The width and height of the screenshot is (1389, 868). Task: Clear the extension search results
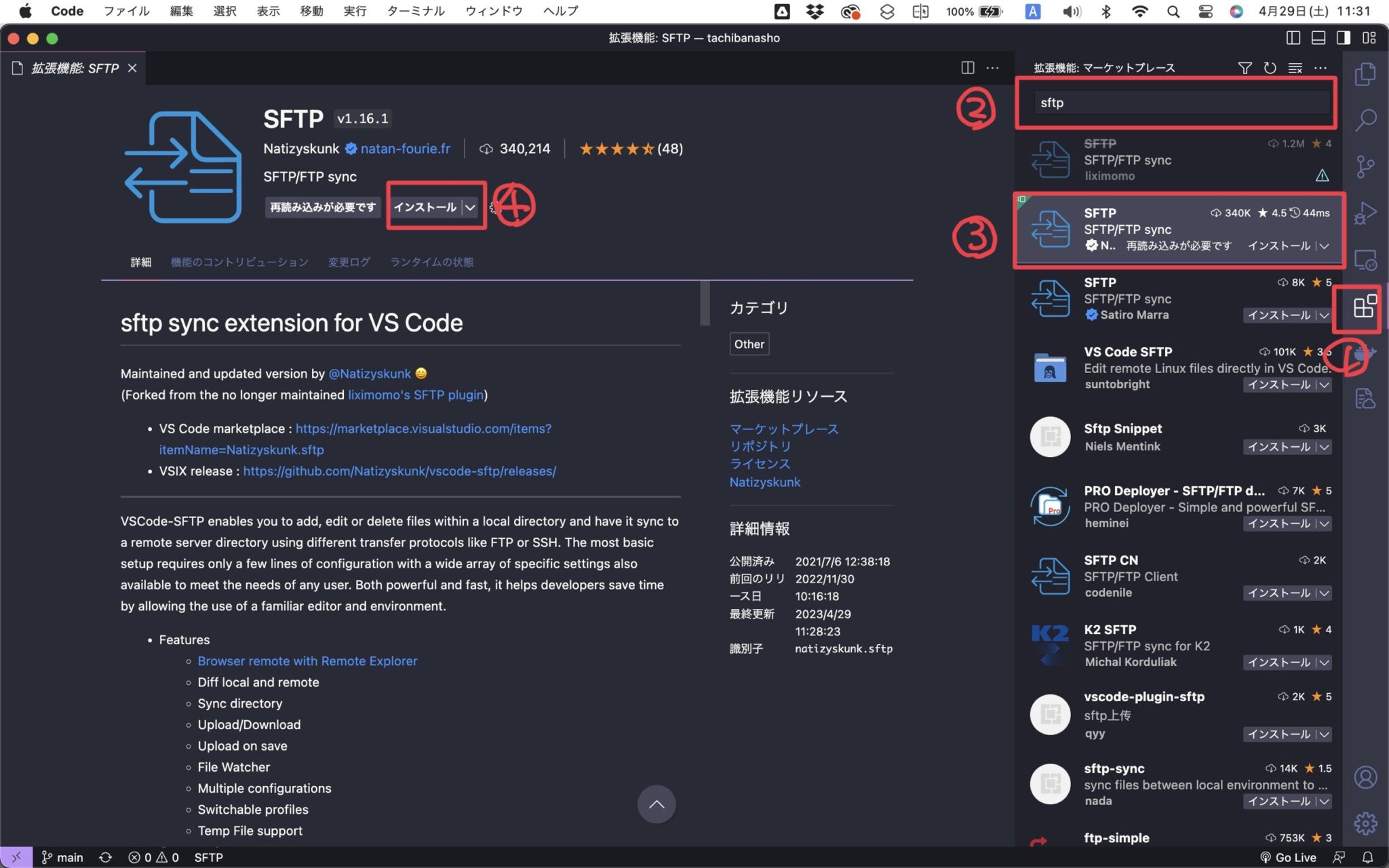coord(1295,68)
